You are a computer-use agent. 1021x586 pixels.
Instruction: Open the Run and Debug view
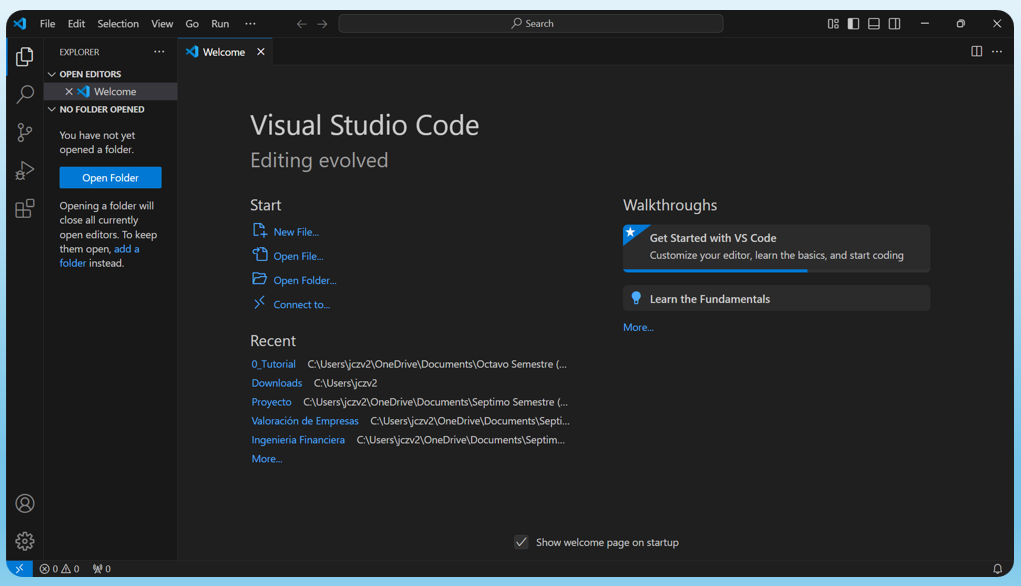point(25,171)
